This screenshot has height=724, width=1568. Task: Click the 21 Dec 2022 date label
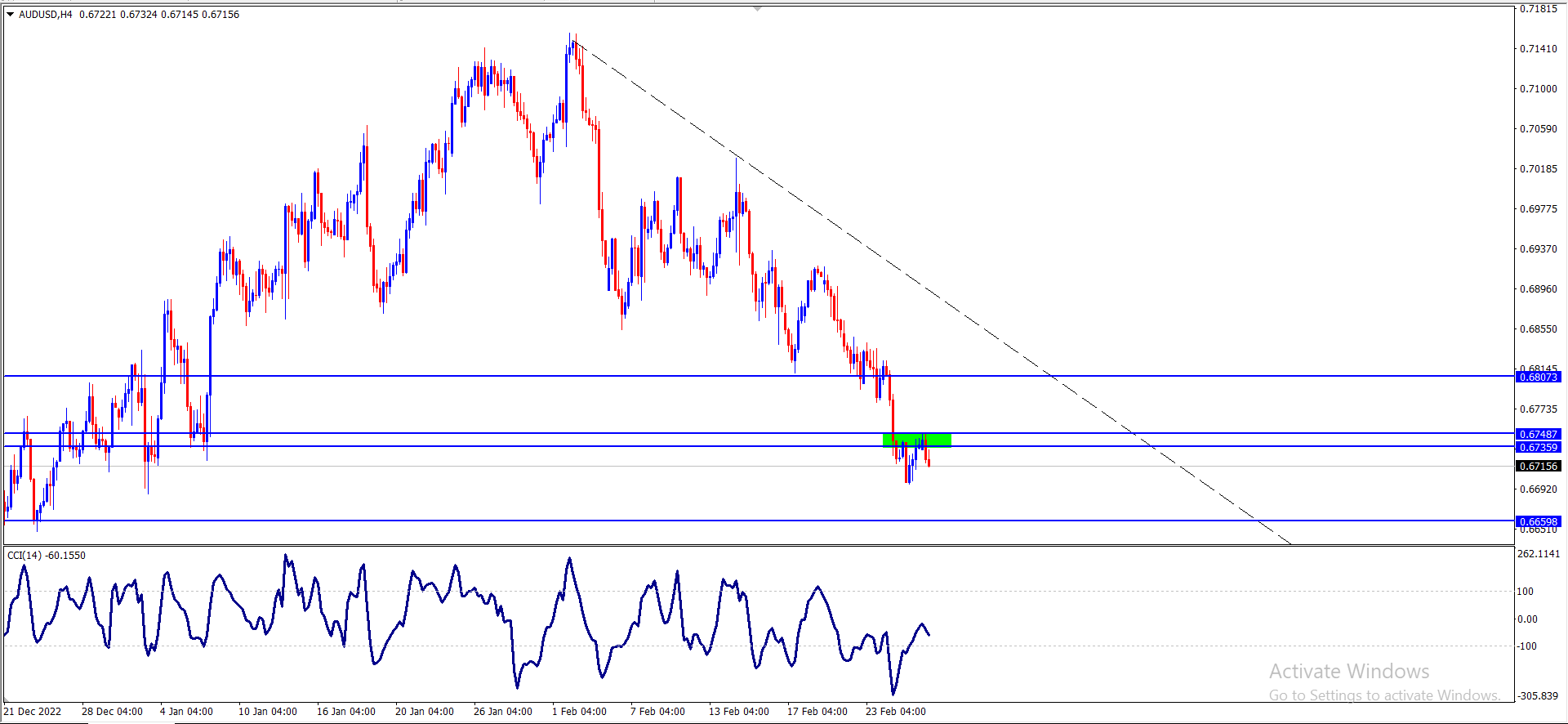33,711
